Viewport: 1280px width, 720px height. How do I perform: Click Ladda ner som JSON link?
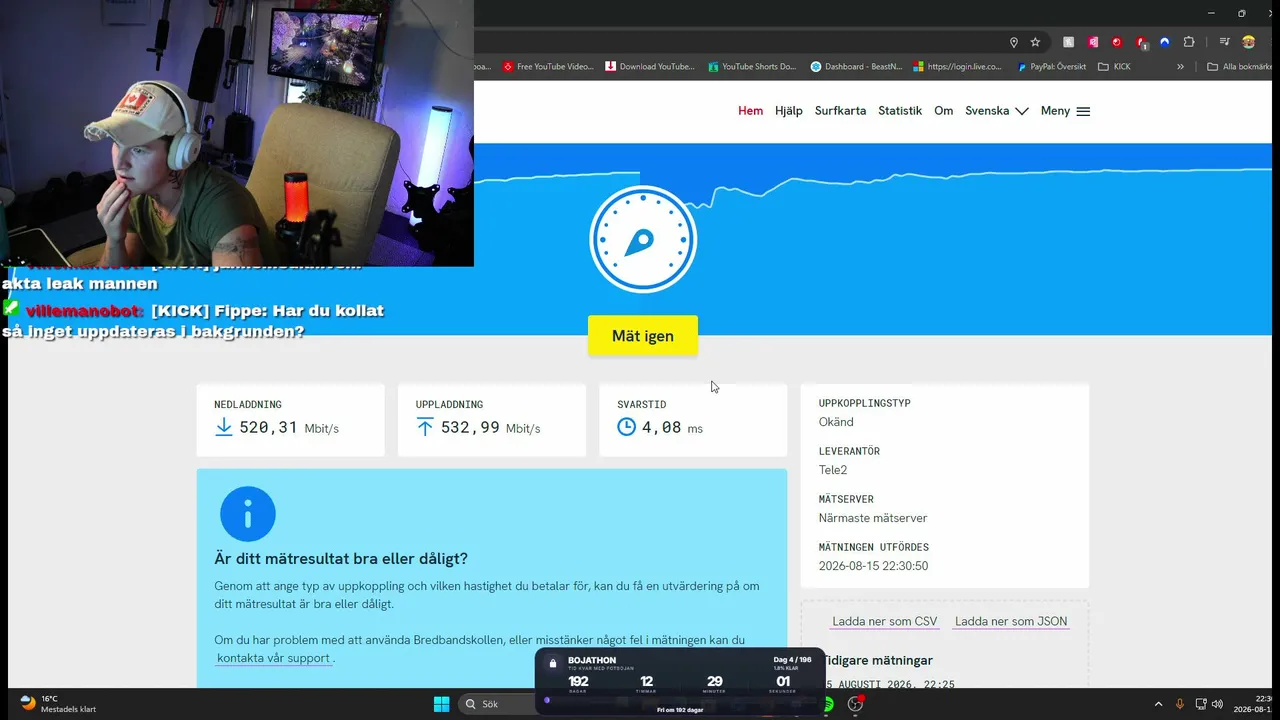[x=1011, y=621]
